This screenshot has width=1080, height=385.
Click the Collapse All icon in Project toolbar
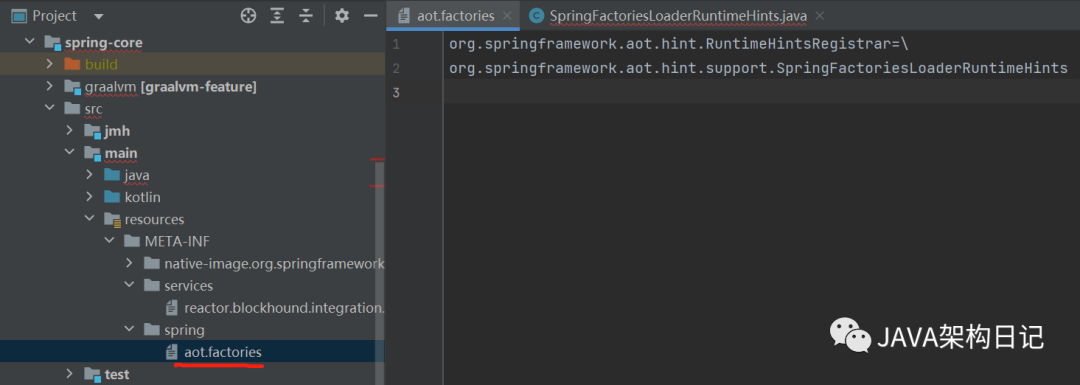tap(307, 15)
